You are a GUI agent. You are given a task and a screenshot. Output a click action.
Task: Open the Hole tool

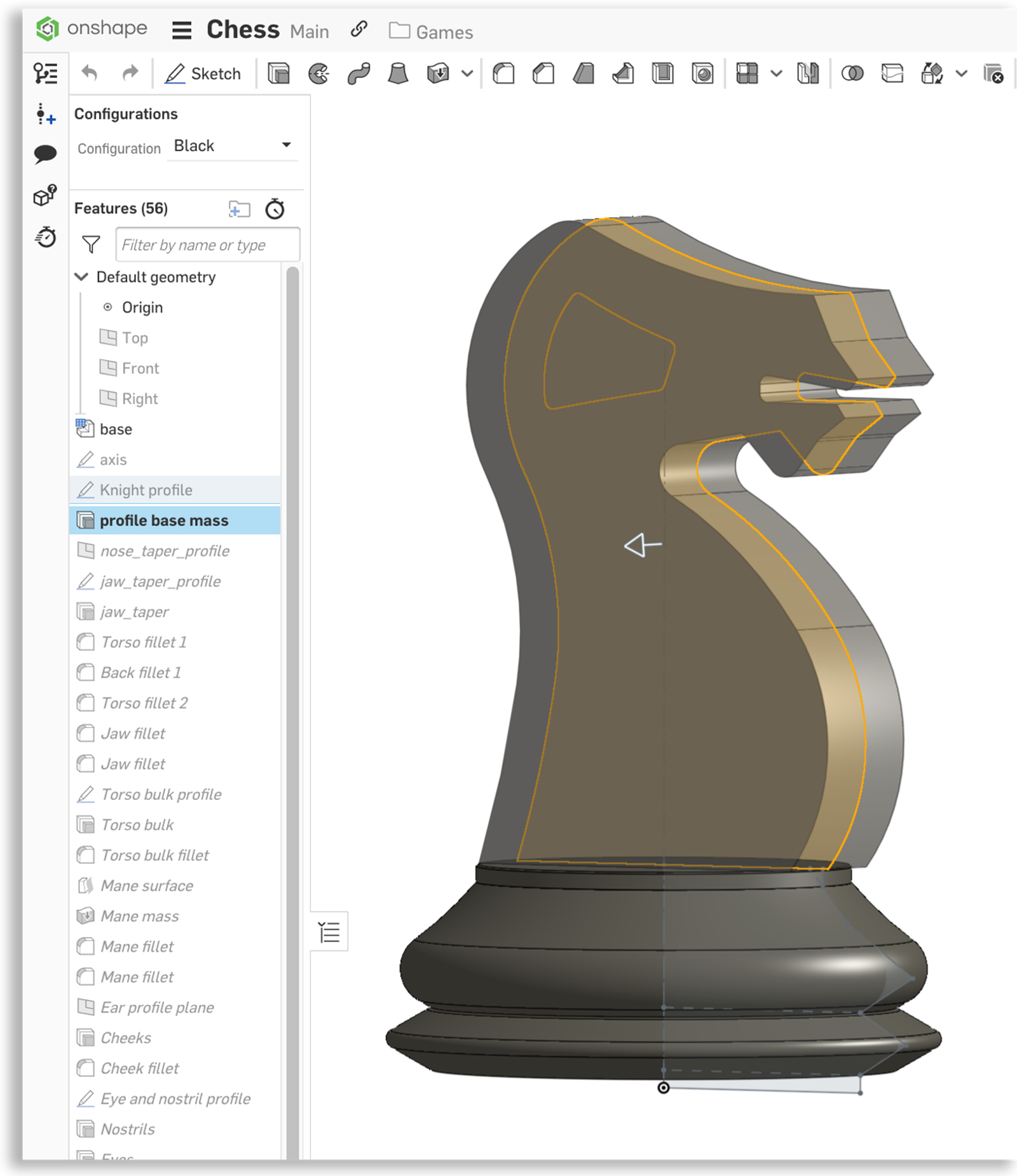tap(702, 74)
